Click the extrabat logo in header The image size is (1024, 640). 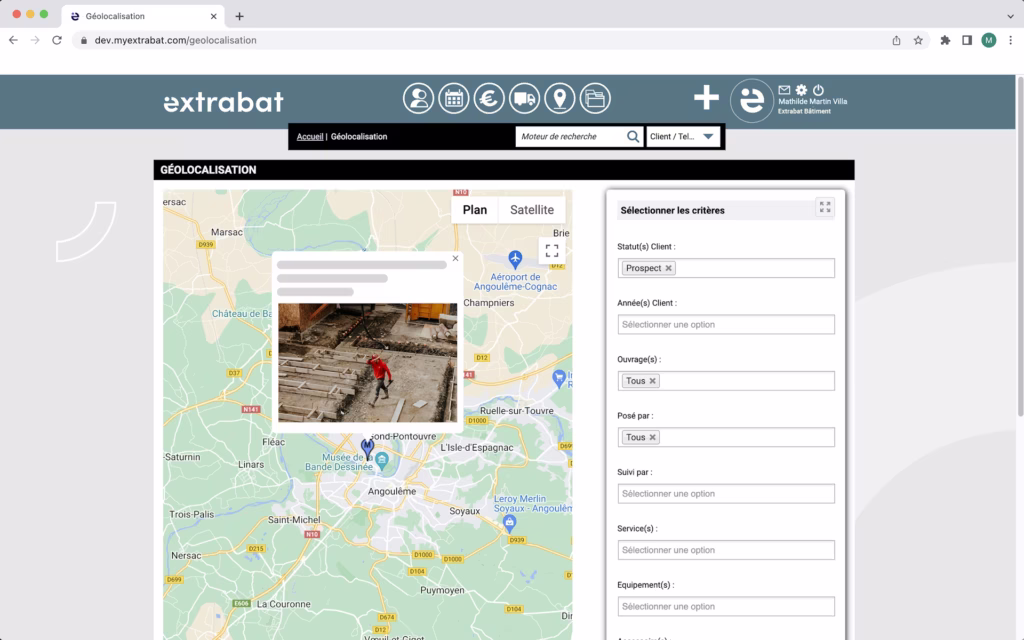(223, 102)
